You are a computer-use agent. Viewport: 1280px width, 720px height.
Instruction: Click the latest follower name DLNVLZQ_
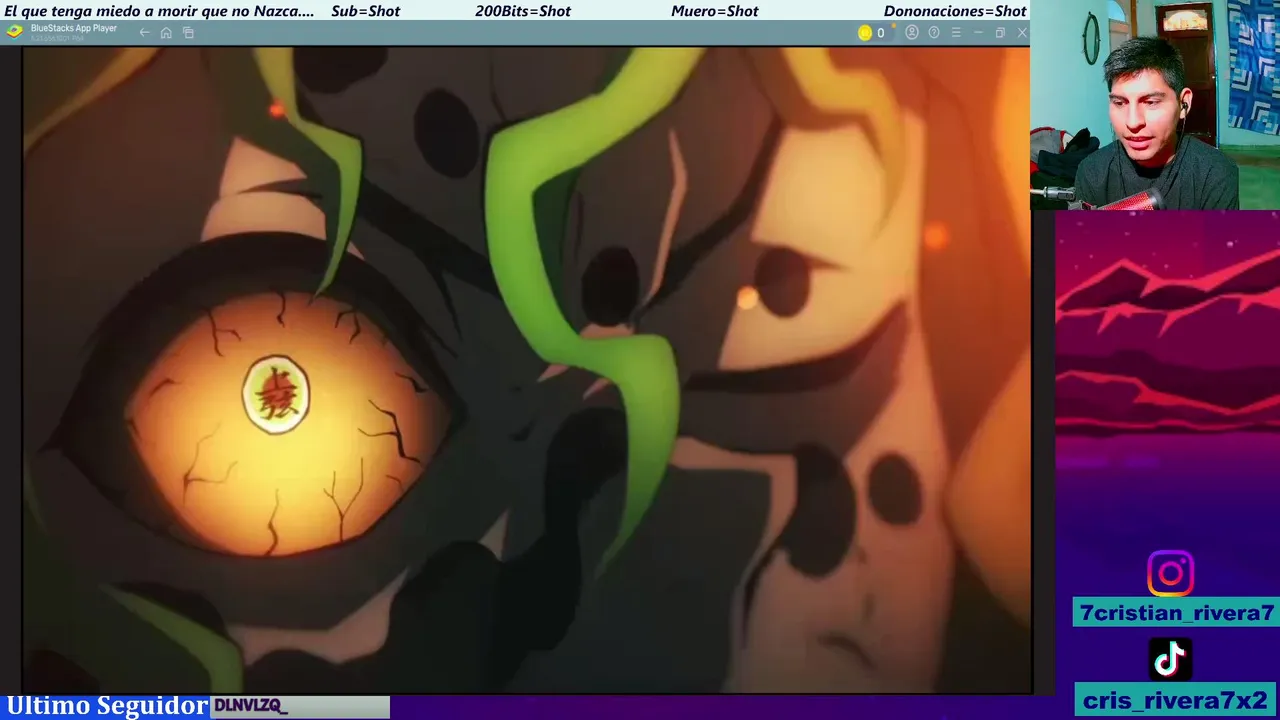[250, 706]
